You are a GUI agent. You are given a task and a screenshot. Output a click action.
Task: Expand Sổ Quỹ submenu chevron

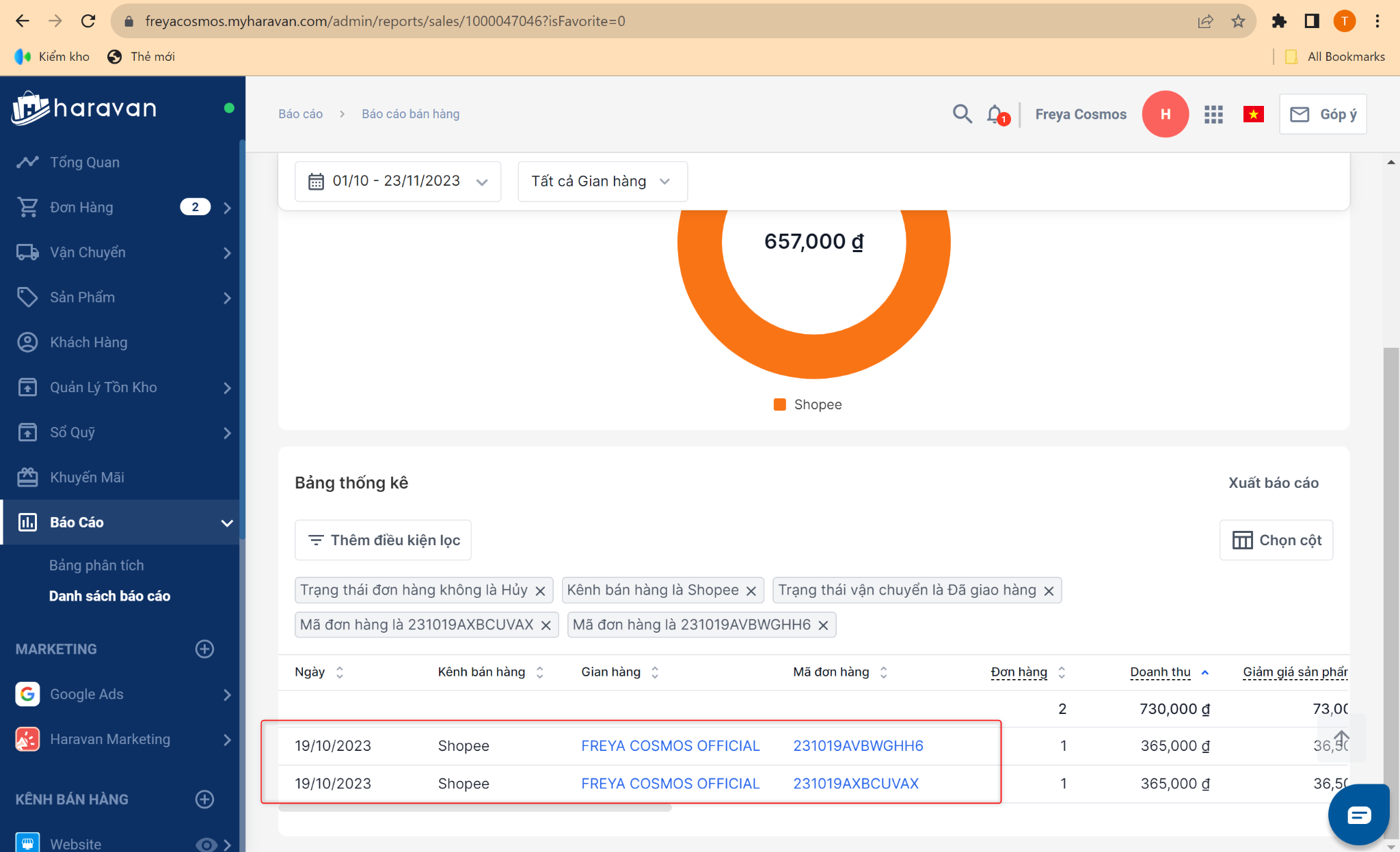pyautogui.click(x=227, y=433)
